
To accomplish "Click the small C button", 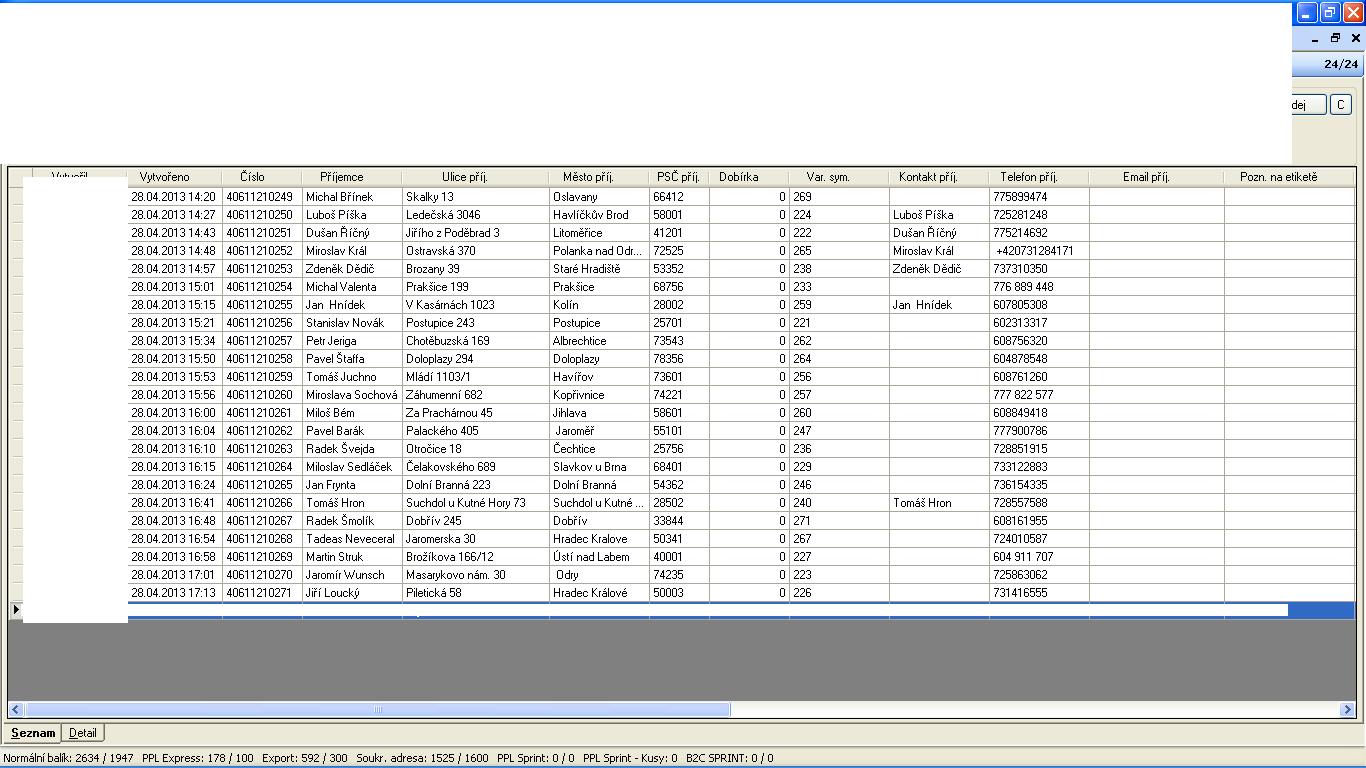I will point(1340,105).
